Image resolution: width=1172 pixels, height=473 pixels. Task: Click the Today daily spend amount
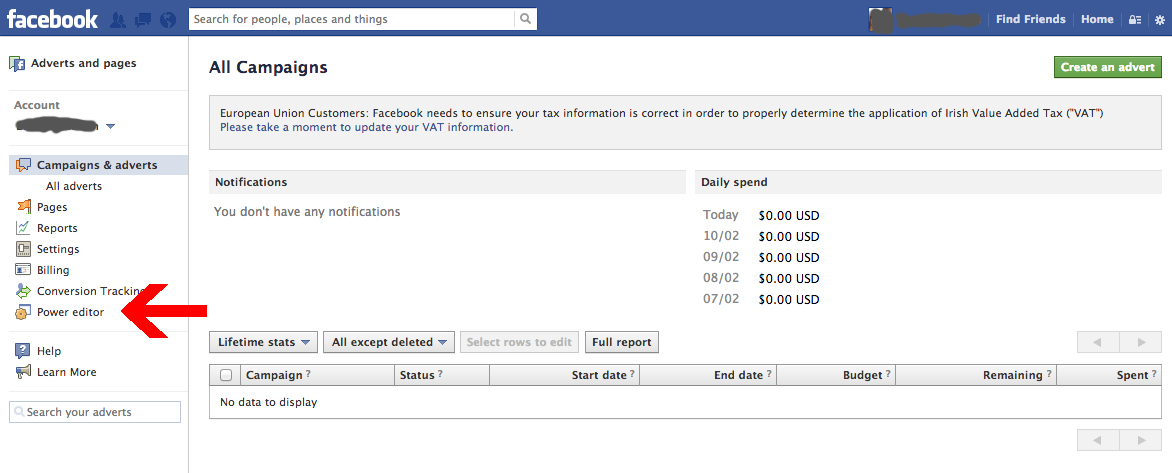pyautogui.click(x=789, y=216)
